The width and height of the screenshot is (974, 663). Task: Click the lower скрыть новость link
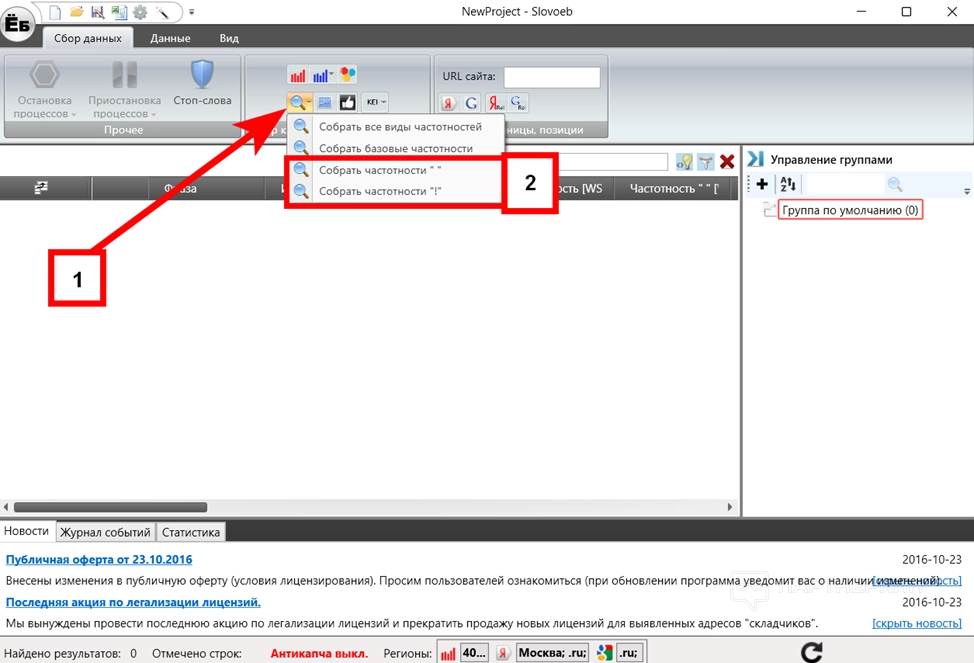(917, 623)
